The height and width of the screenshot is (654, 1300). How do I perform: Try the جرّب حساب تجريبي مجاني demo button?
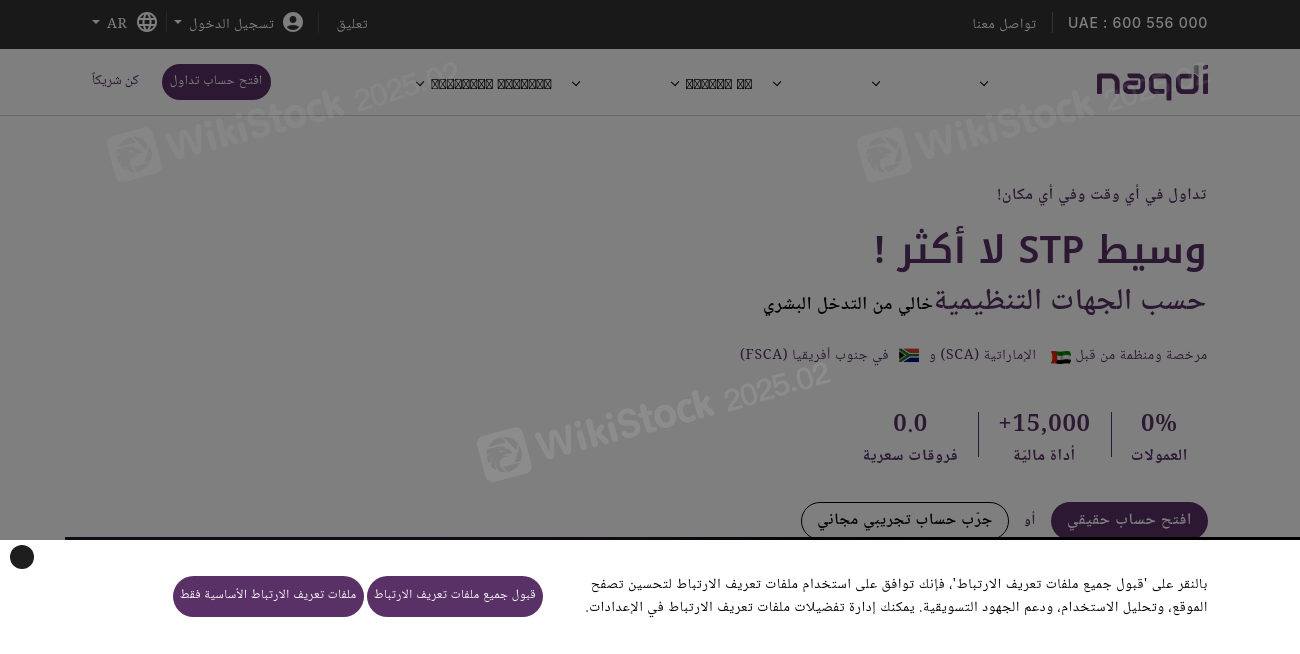(905, 520)
